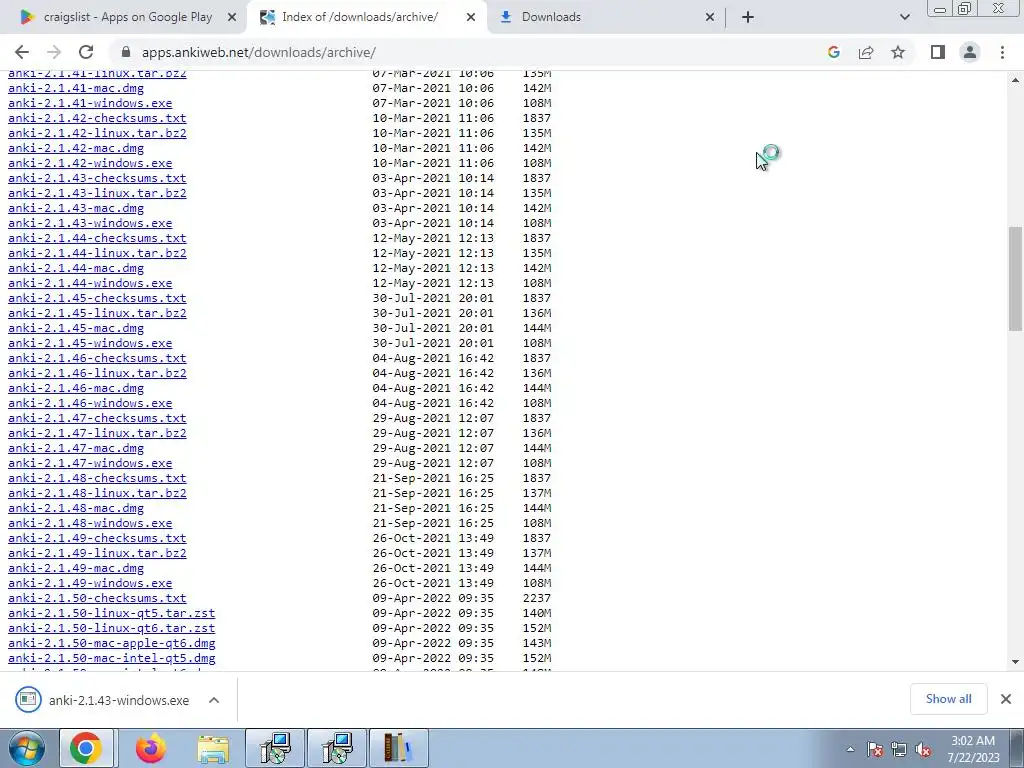1024x768 pixels.
Task: Close the craigslist Google Play tab
Action: click(x=231, y=18)
